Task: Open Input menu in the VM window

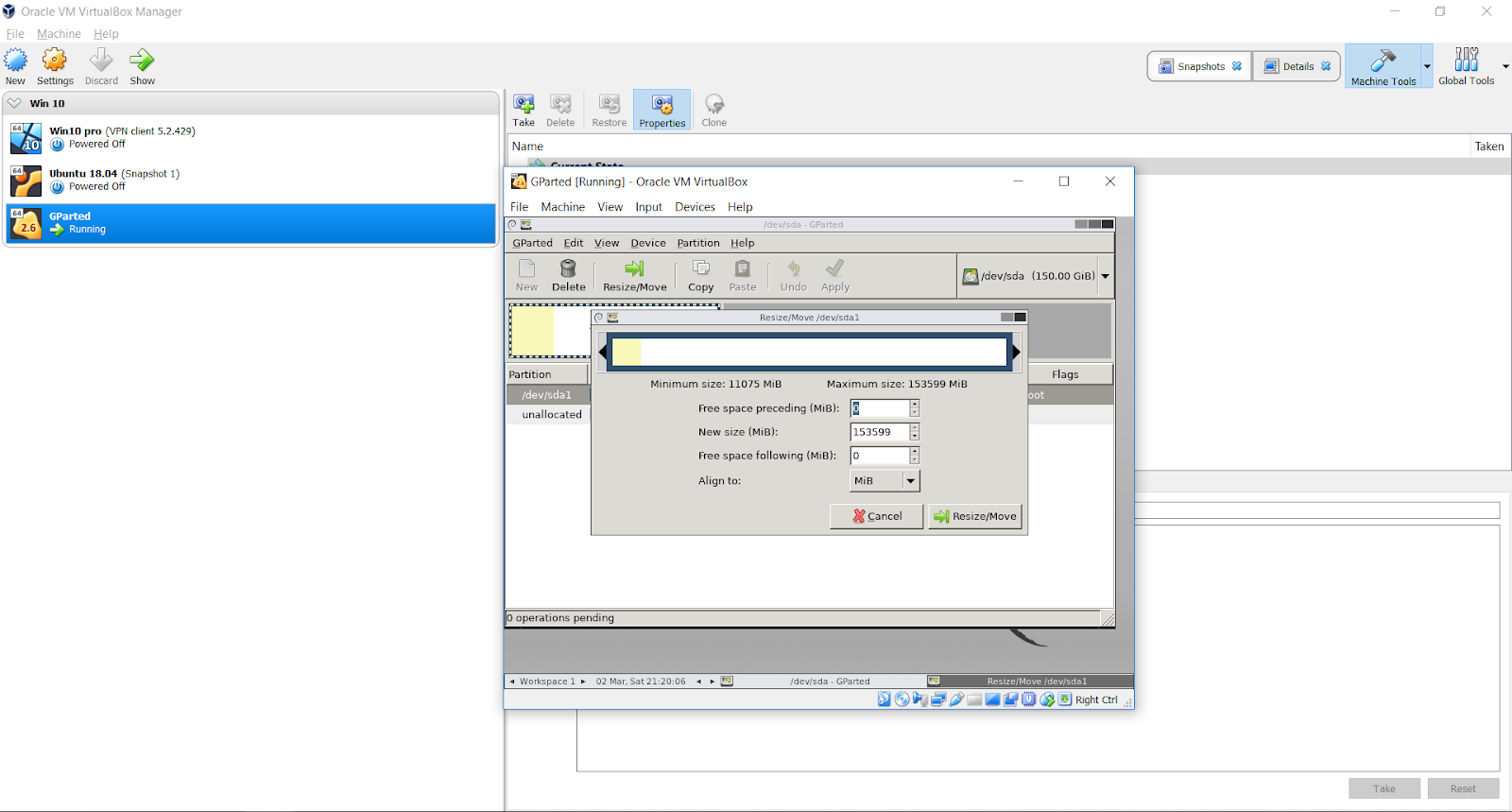Action: click(x=648, y=207)
